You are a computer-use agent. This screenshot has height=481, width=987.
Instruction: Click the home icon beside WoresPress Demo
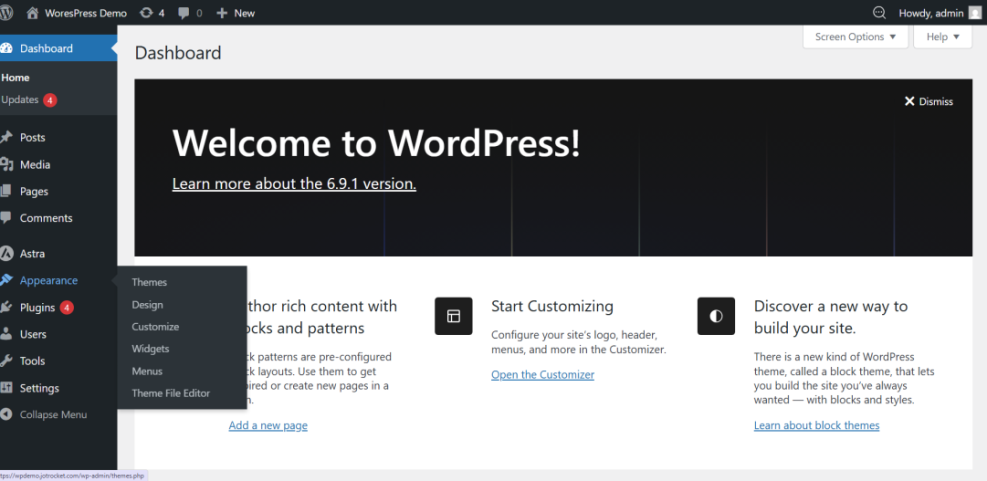(x=33, y=13)
